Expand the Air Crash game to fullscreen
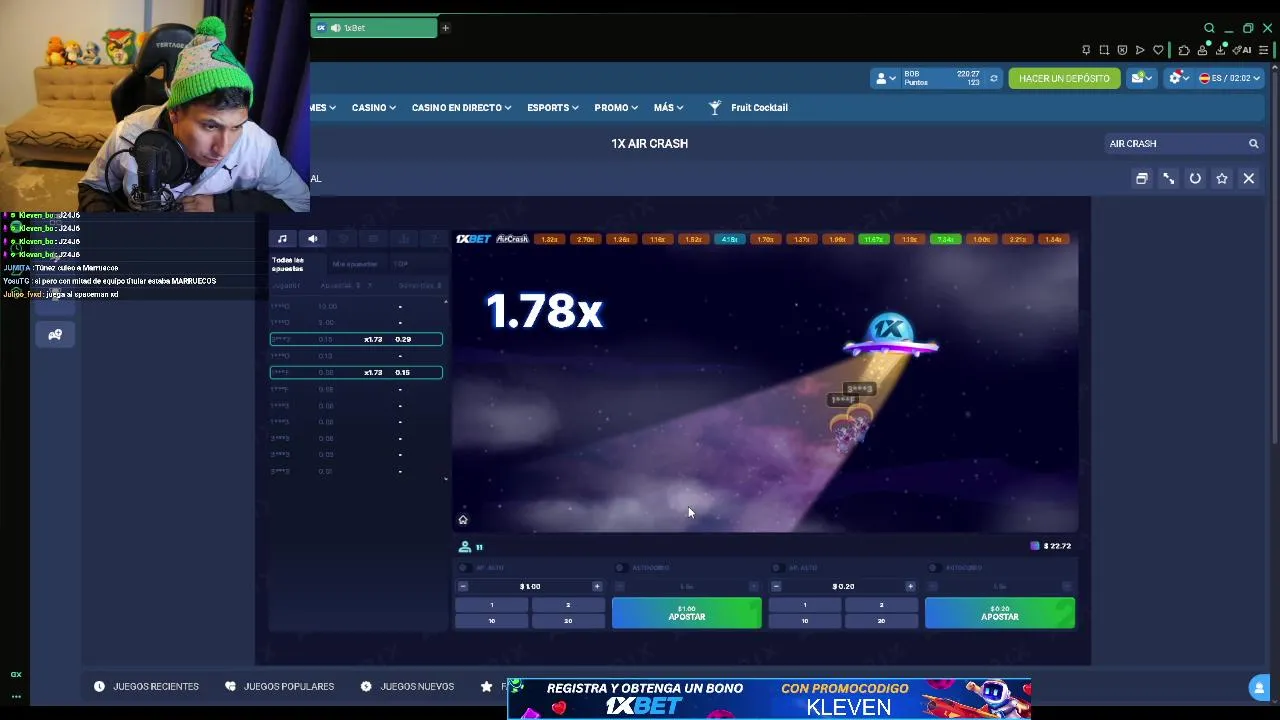 point(1168,178)
